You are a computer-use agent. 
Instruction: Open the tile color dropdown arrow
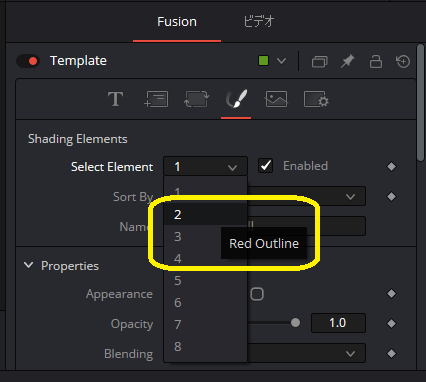281,61
